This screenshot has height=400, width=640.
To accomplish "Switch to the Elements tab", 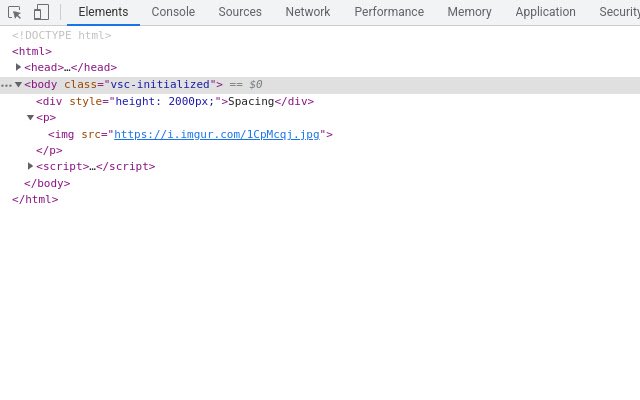I will [103, 12].
